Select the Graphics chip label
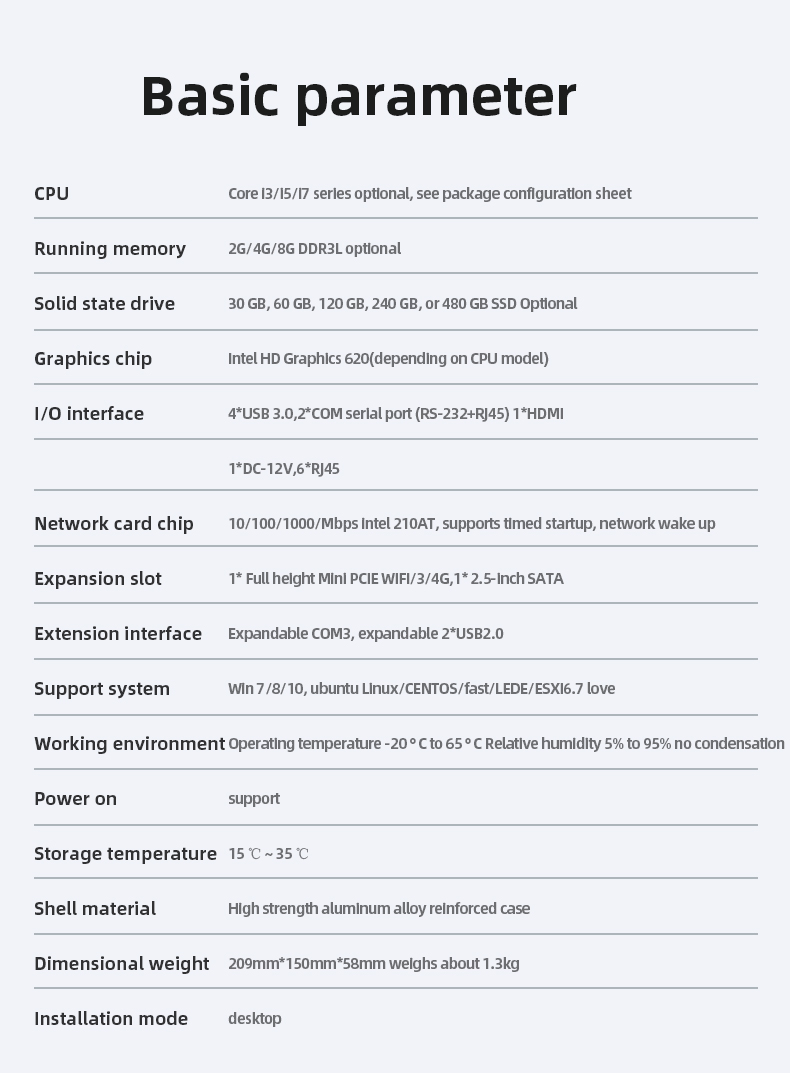790x1073 pixels. point(93,358)
